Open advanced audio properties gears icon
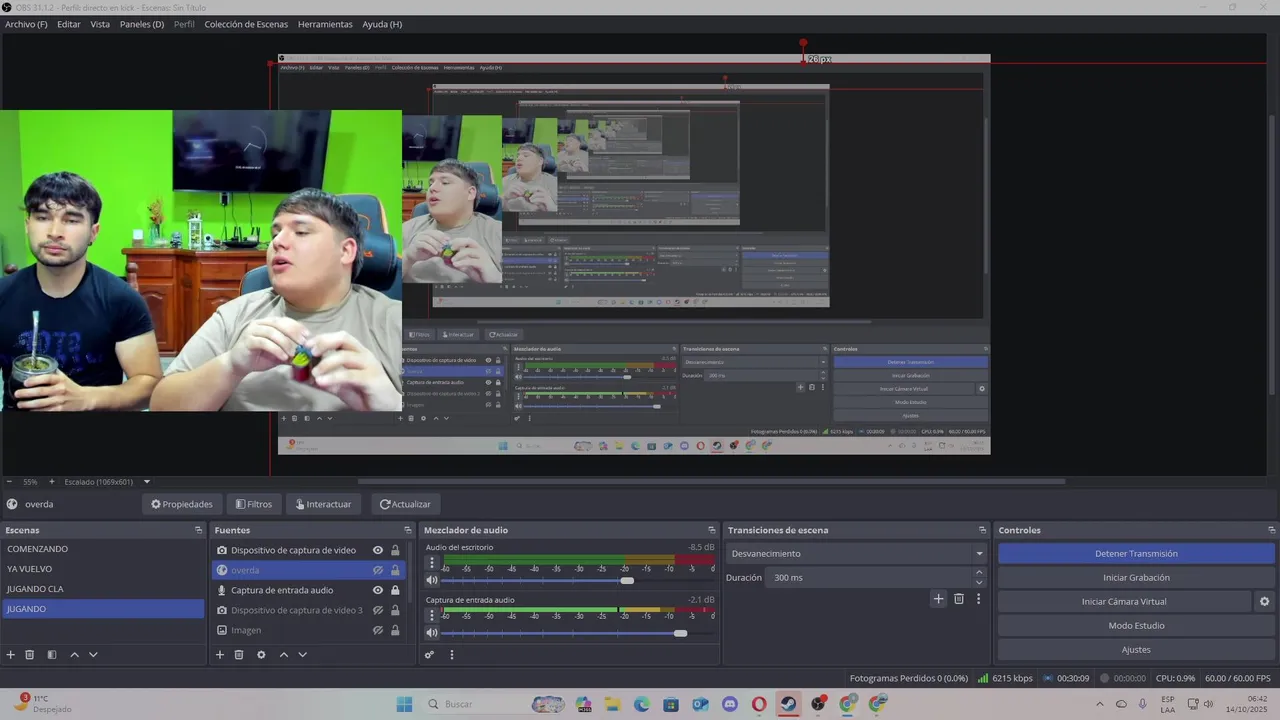The image size is (1280, 720). 430,655
